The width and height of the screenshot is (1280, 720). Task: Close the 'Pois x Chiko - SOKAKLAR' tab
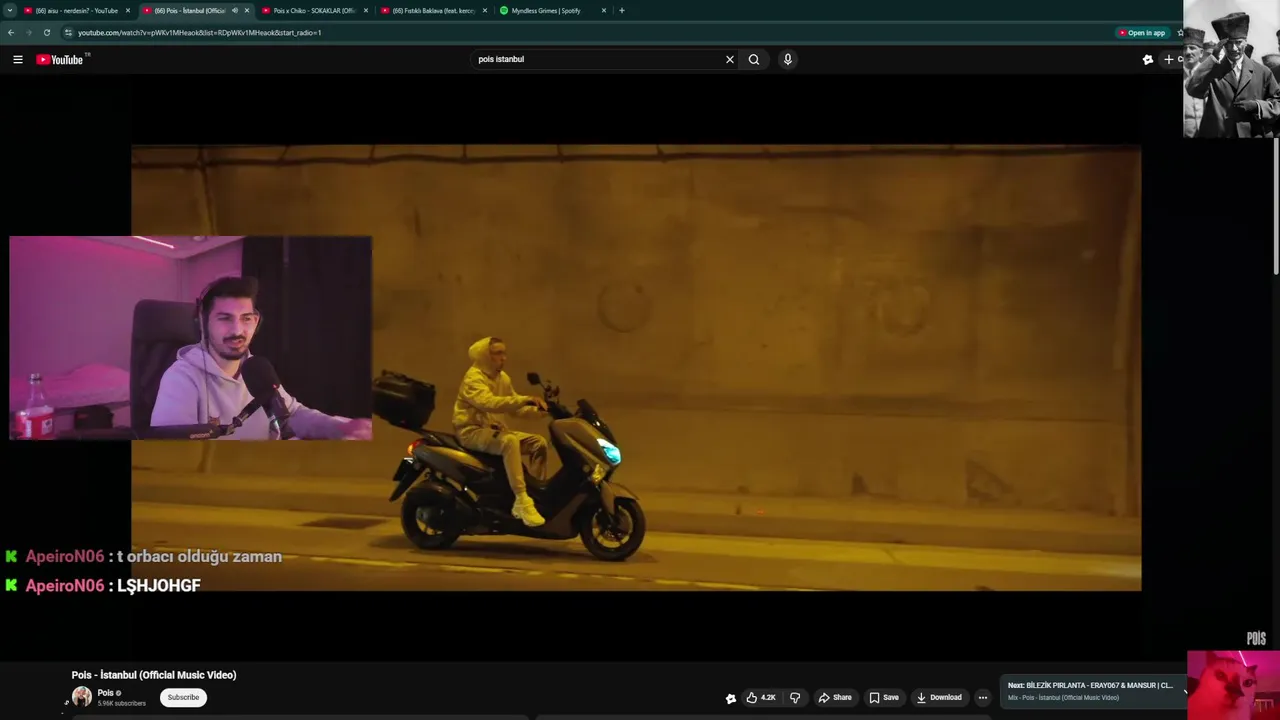click(x=366, y=10)
